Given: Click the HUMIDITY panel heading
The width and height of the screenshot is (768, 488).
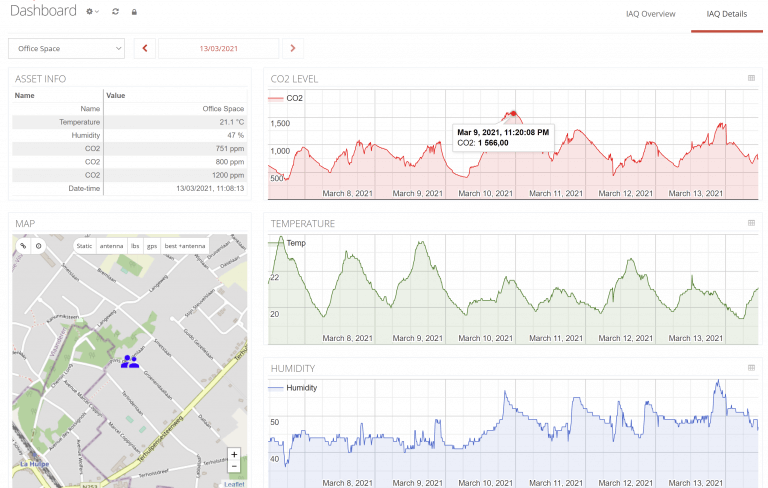Looking at the screenshot, I should click(292, 368).
